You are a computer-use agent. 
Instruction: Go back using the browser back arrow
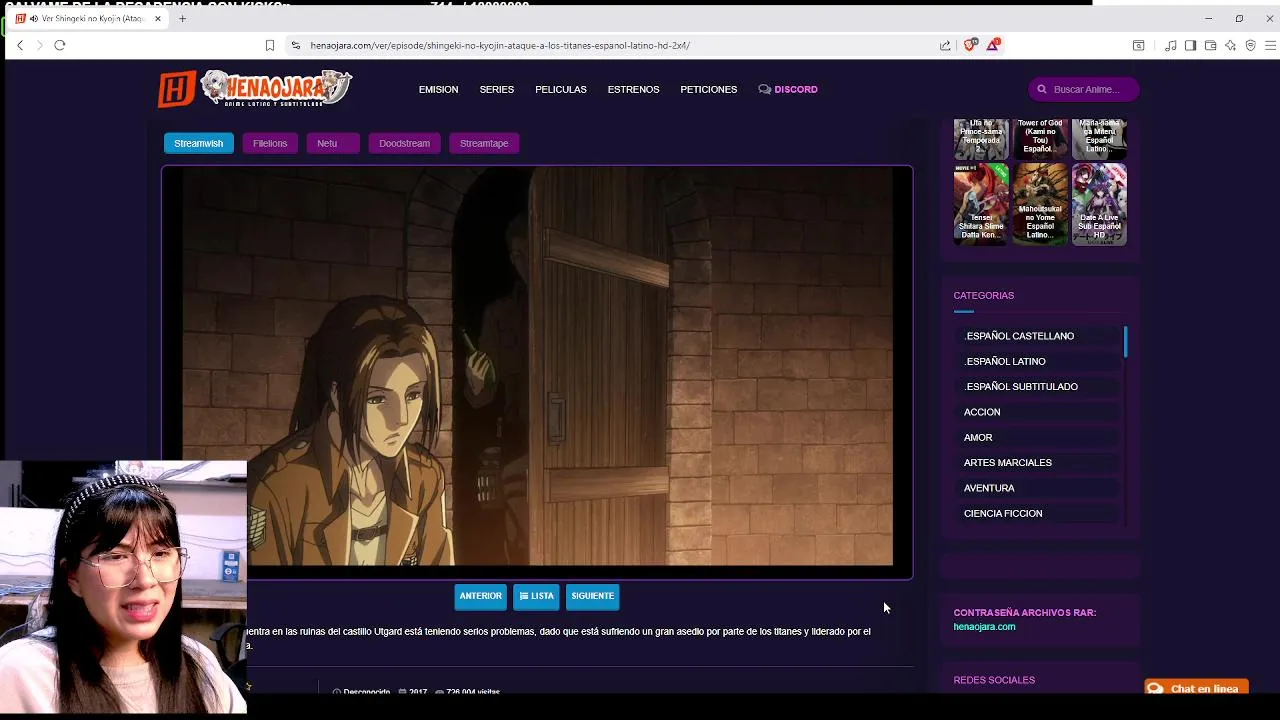click(x=19, y=45)
